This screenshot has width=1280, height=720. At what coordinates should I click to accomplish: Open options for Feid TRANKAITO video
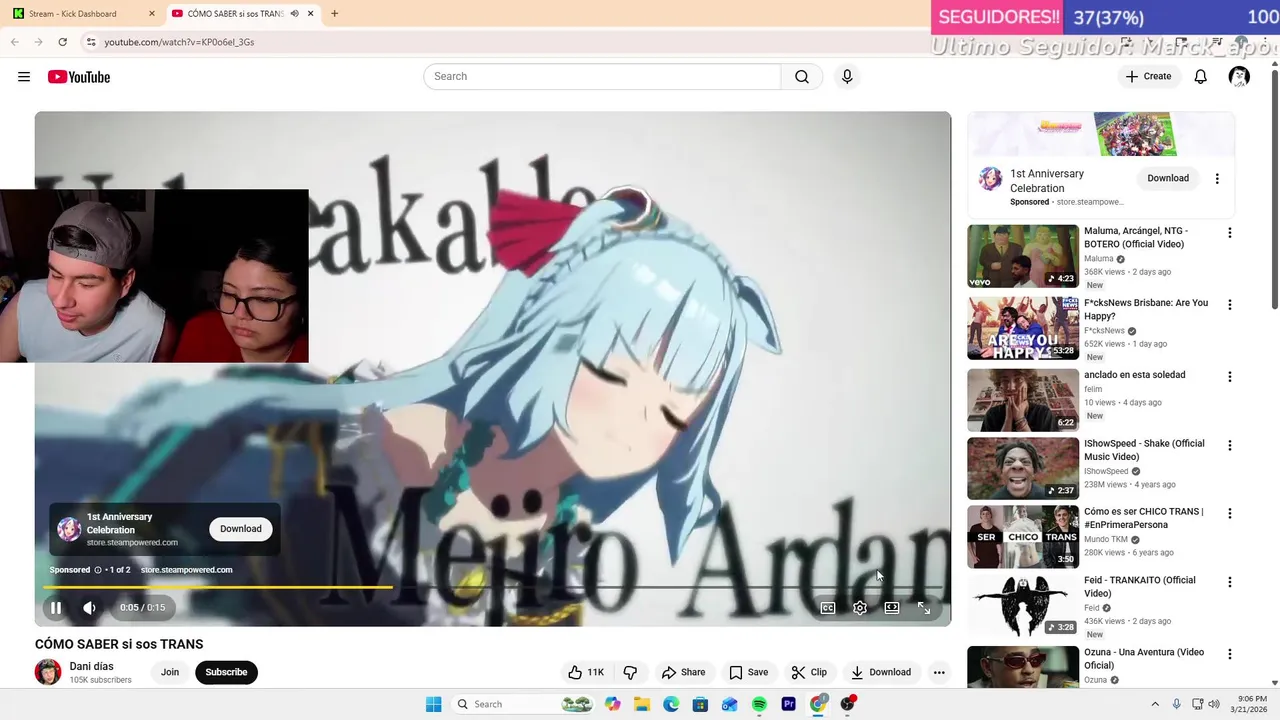coord(1230,582)
